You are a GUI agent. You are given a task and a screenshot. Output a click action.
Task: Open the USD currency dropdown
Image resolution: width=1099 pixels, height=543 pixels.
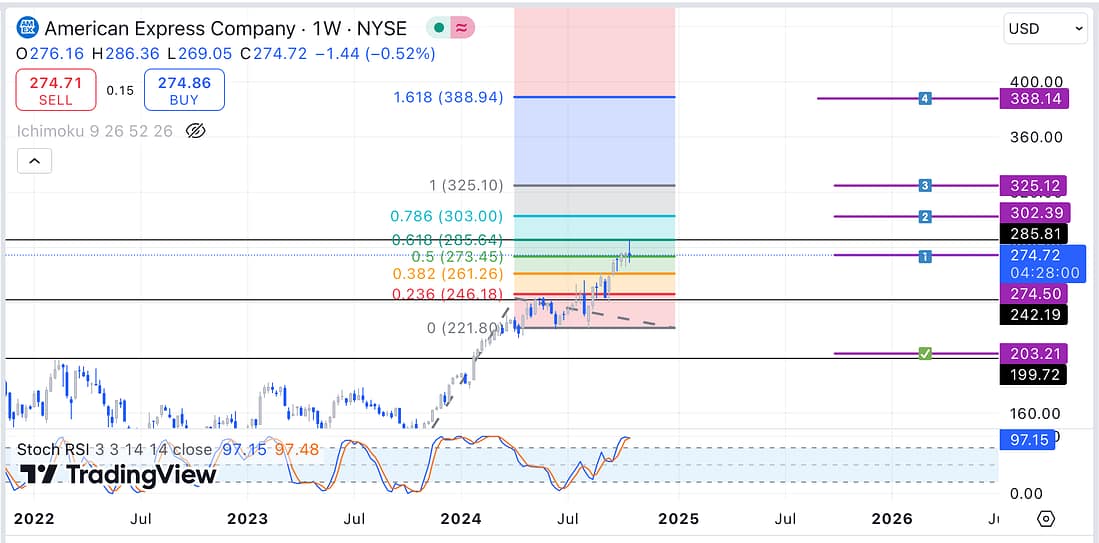coord(1045,29)
